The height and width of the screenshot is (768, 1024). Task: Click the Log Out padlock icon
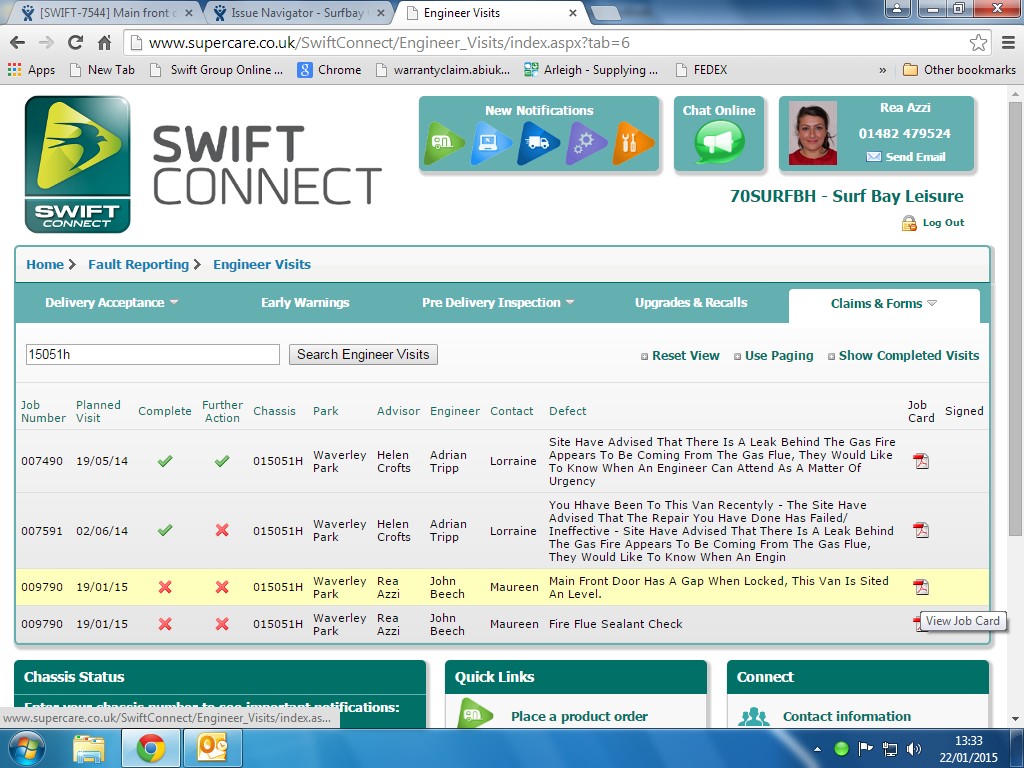click(x=909, y=223)
